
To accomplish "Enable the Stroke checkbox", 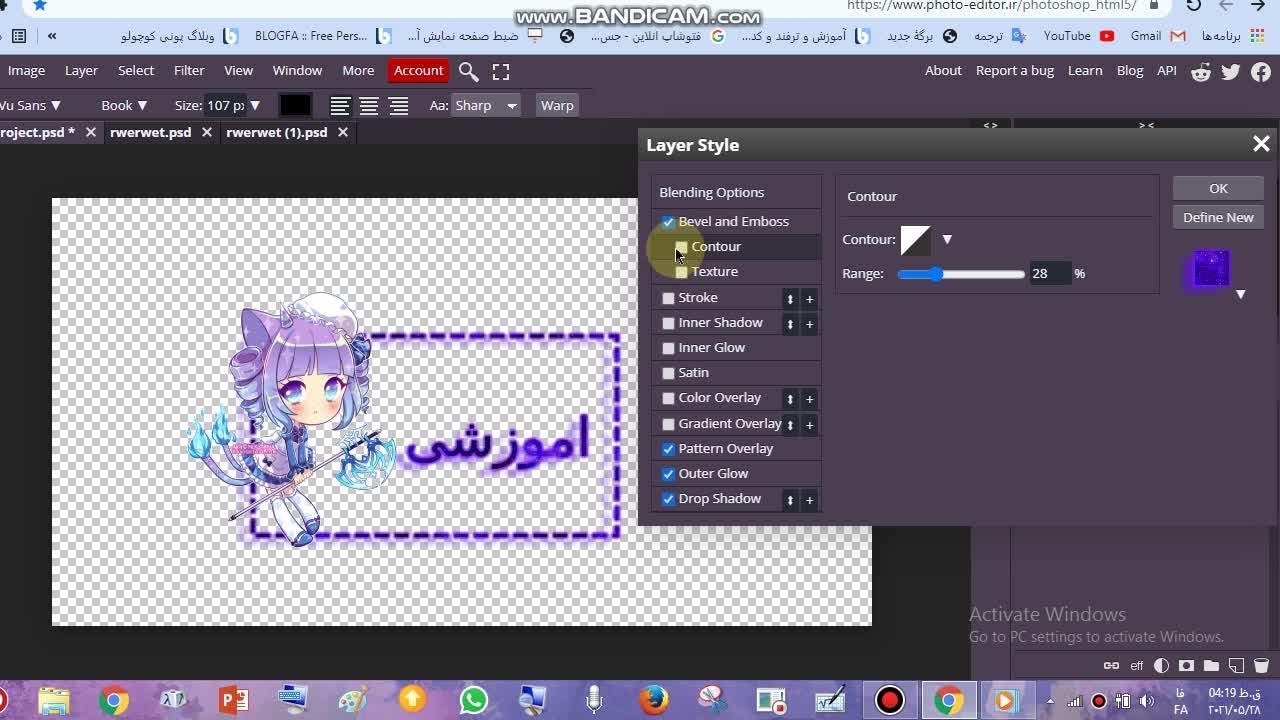I will click(x=668, y=298).
